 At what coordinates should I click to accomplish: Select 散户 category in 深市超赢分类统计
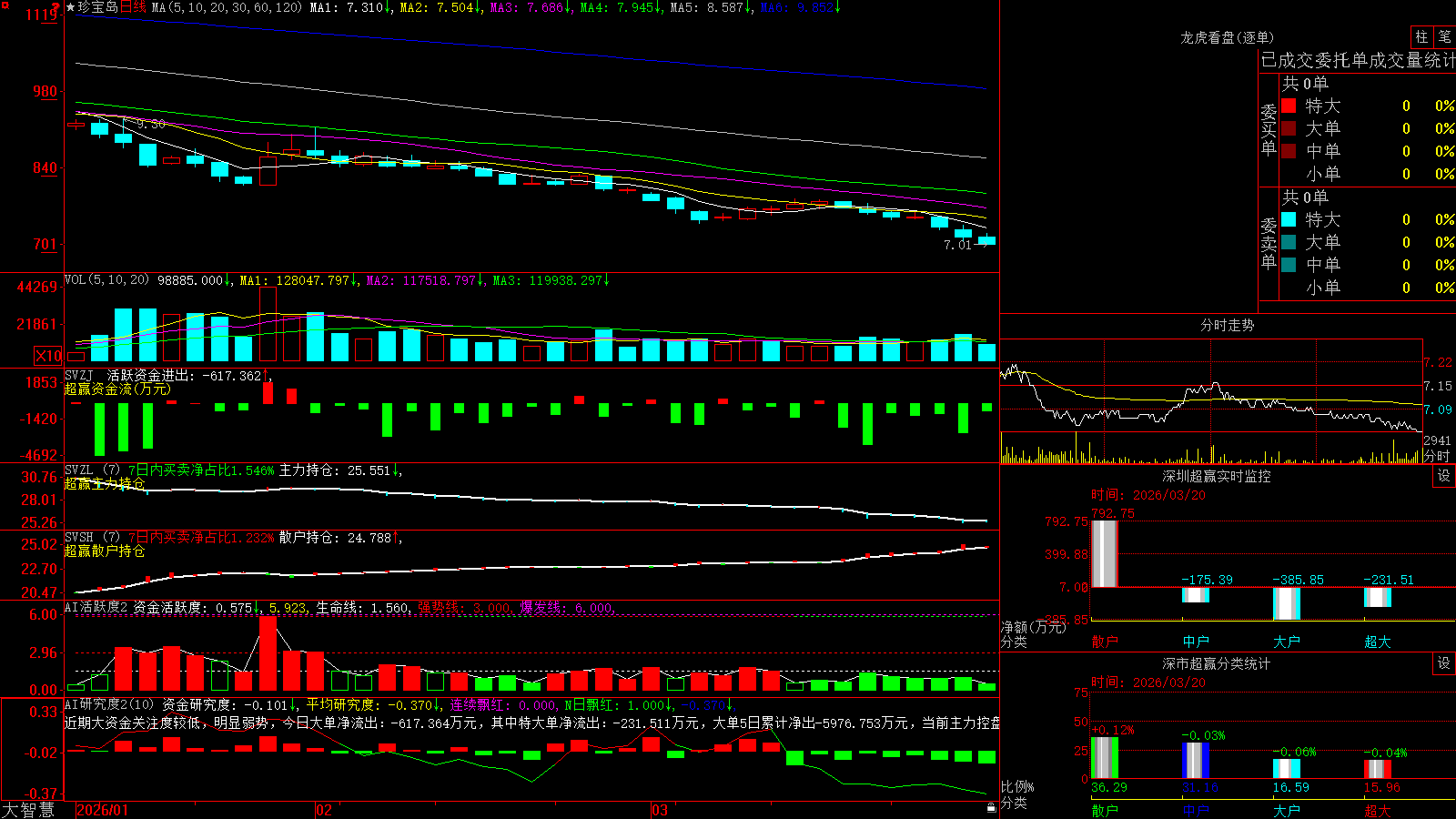[1105, 811]
